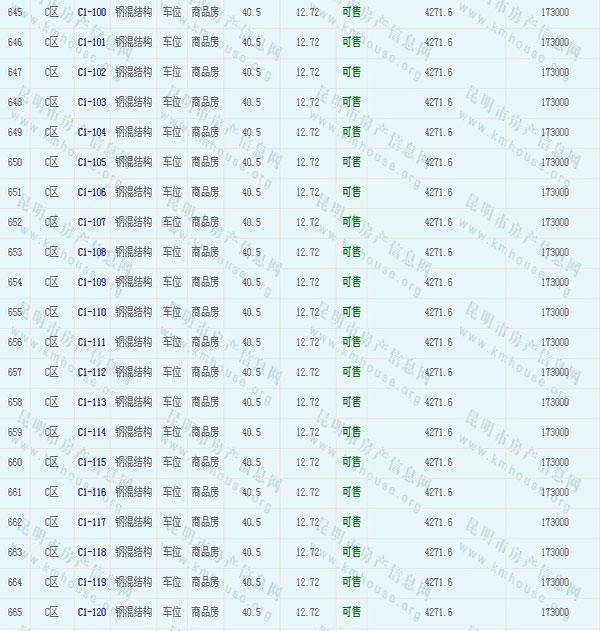The width and height of the screenshot is (600, 631).
Task: Click the 可售 status in row 652
Action: (351, 222)
